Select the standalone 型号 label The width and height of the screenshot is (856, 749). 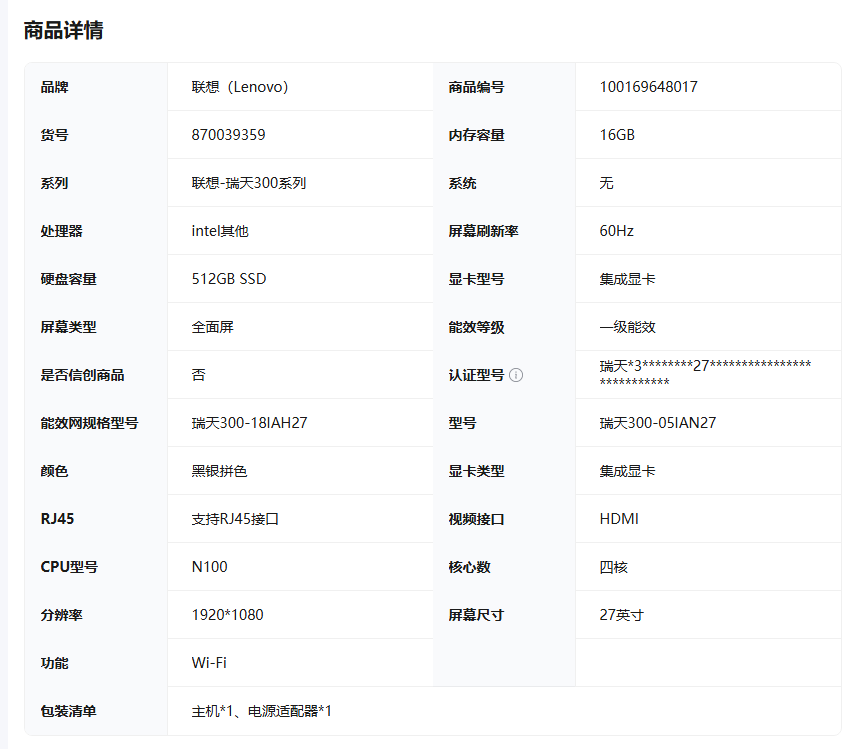click(462, 424)
